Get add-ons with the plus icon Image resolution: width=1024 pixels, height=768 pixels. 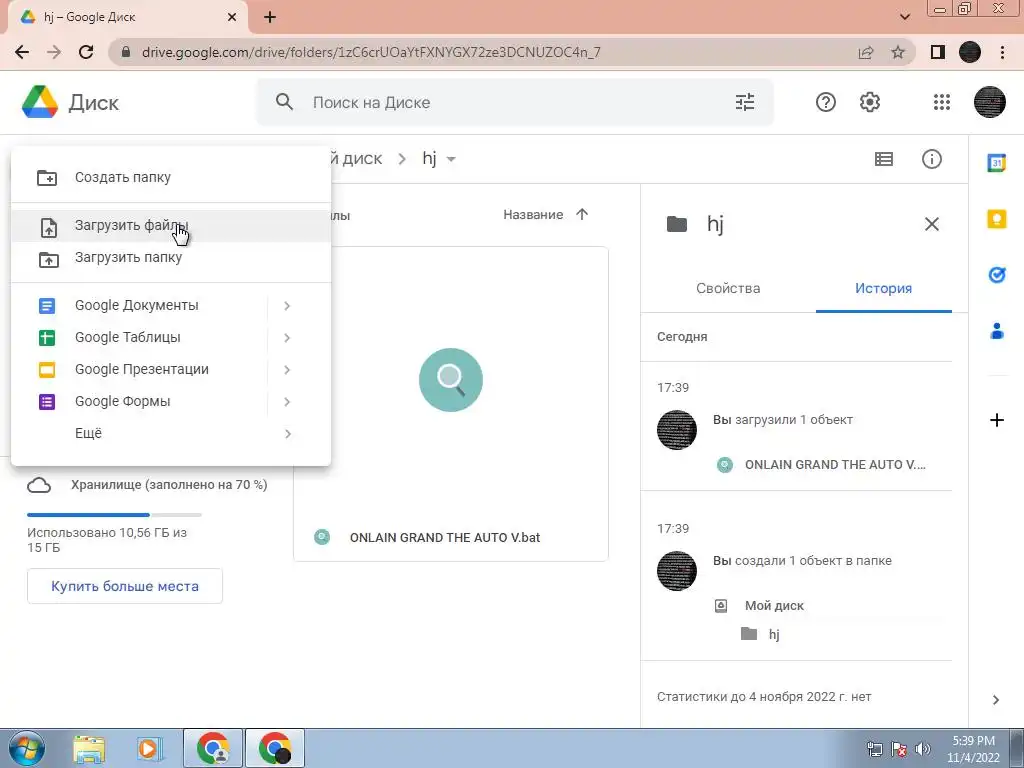[997, 420]
